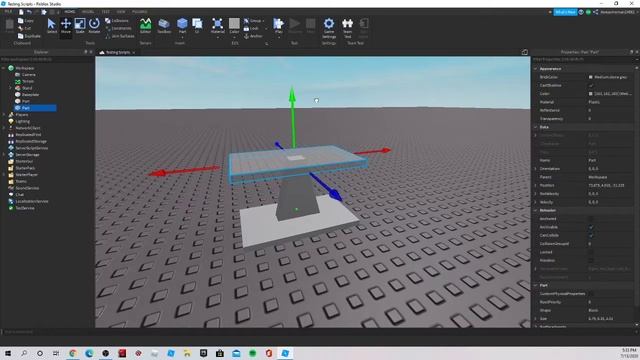Switch to the PLUGINS ribbon tab

(140, 12)
